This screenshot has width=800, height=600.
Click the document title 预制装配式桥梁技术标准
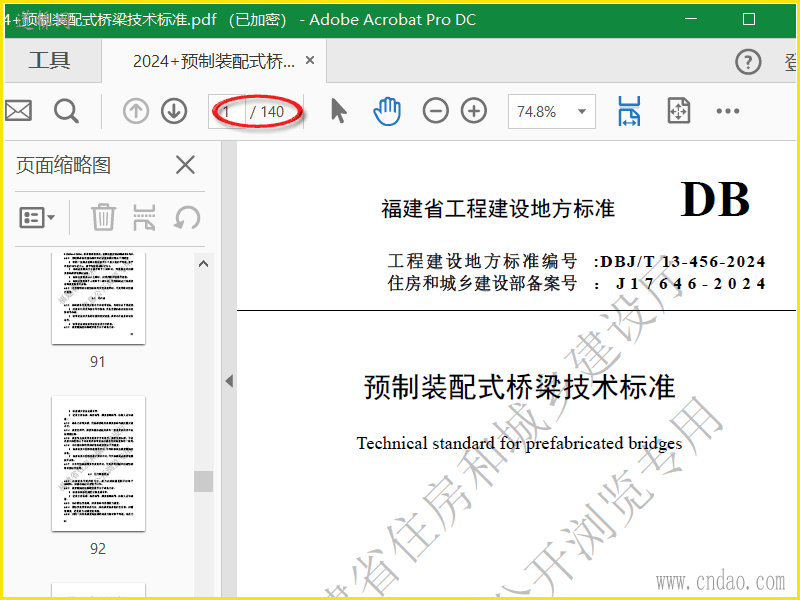click(x=519, y=387)
